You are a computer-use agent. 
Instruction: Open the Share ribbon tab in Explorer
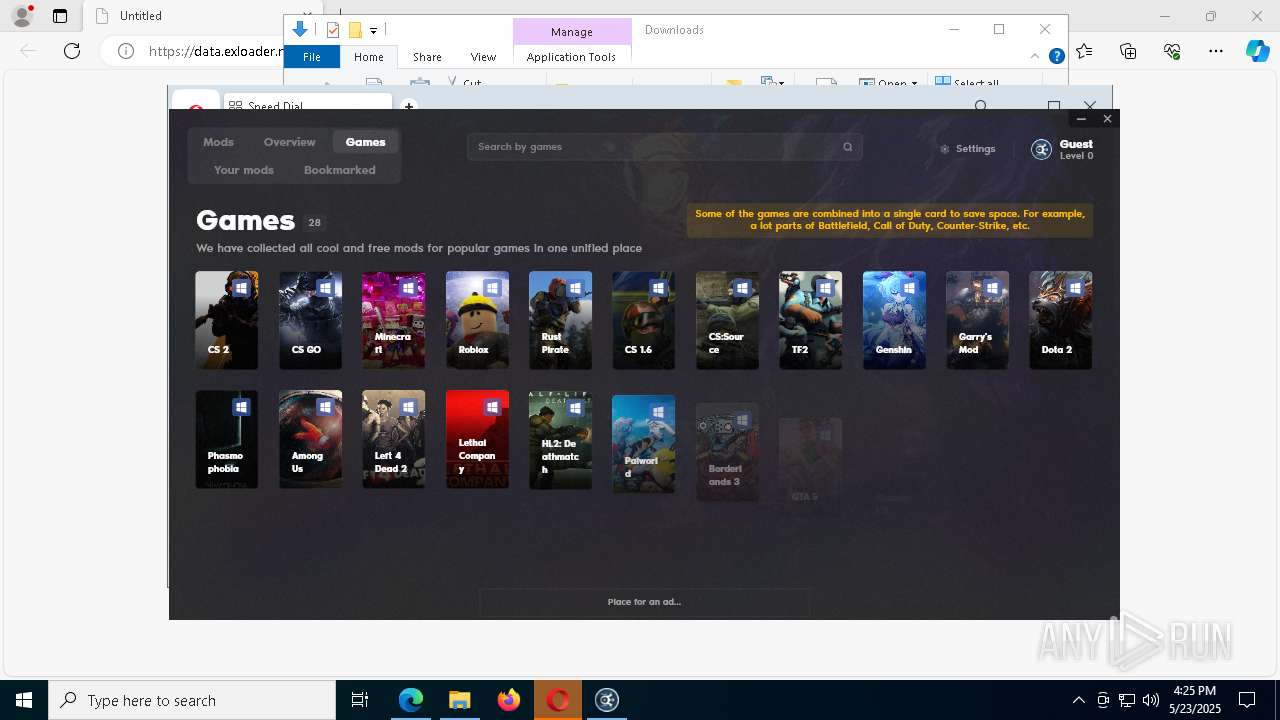coord(427,57)
